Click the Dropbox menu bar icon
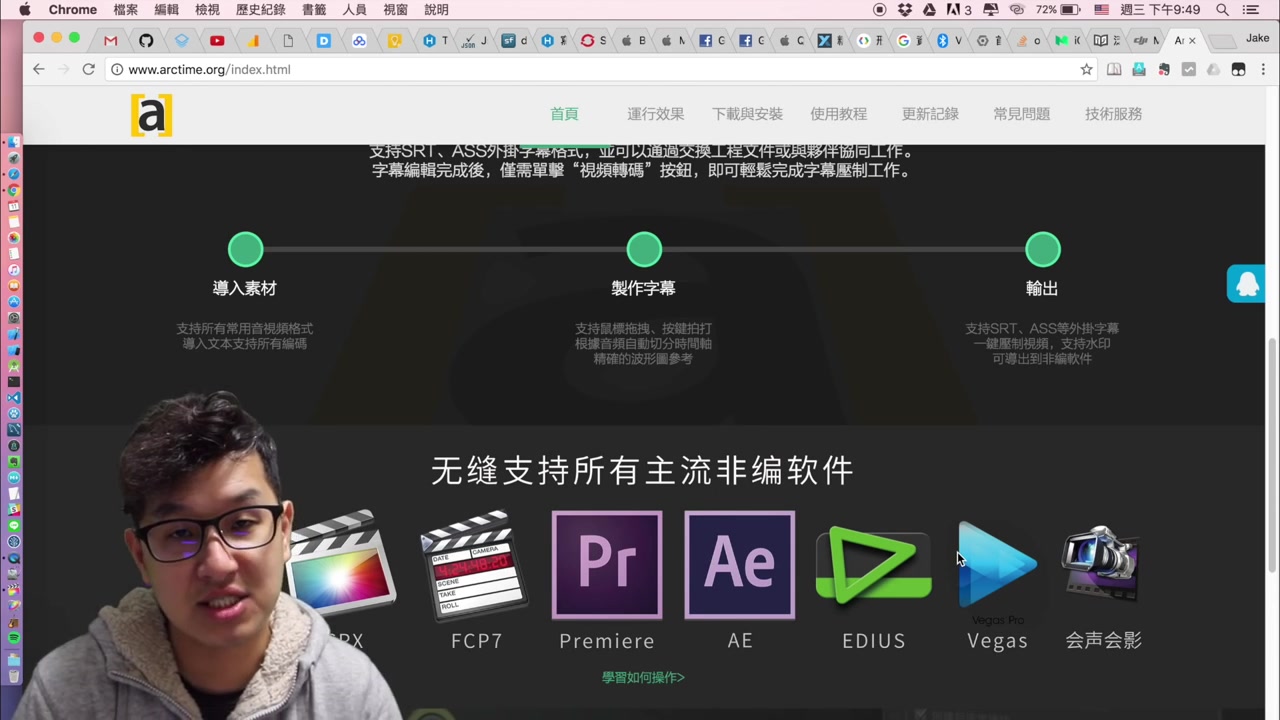This screenshot has height=720, width=1280. [x=903, y=9]
